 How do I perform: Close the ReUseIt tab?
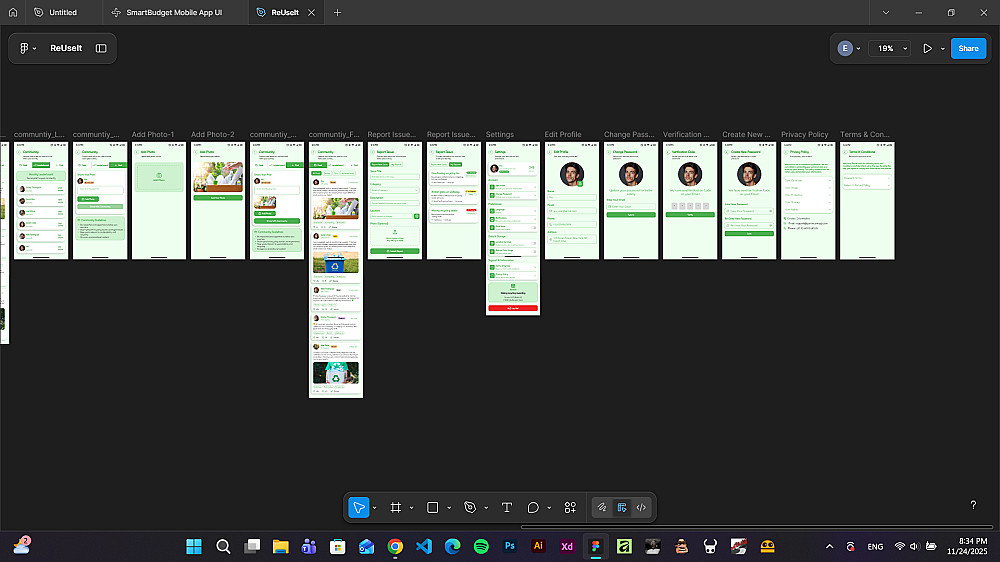click(x=311, y=12)
